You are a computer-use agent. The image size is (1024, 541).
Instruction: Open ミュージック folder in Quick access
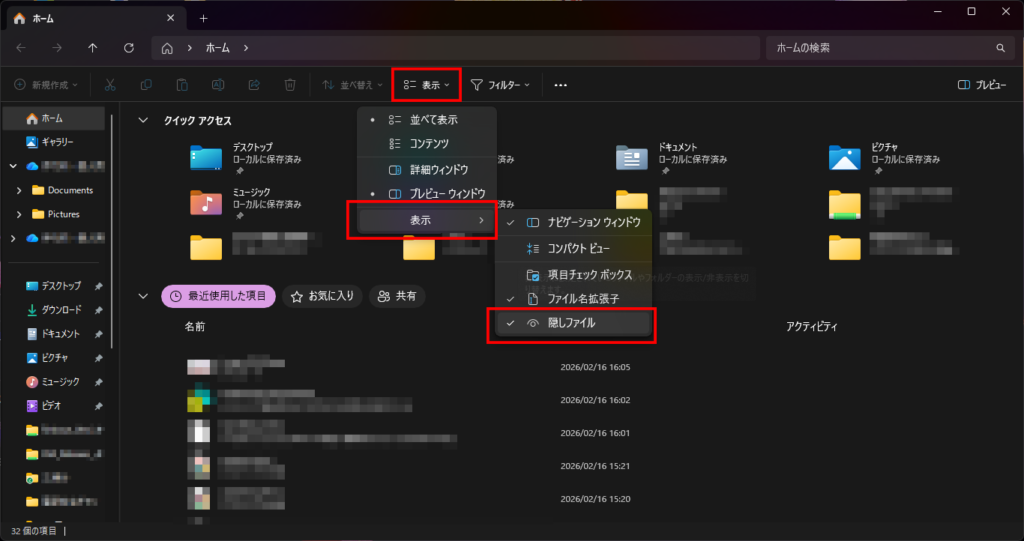click(x=245, y=203)
